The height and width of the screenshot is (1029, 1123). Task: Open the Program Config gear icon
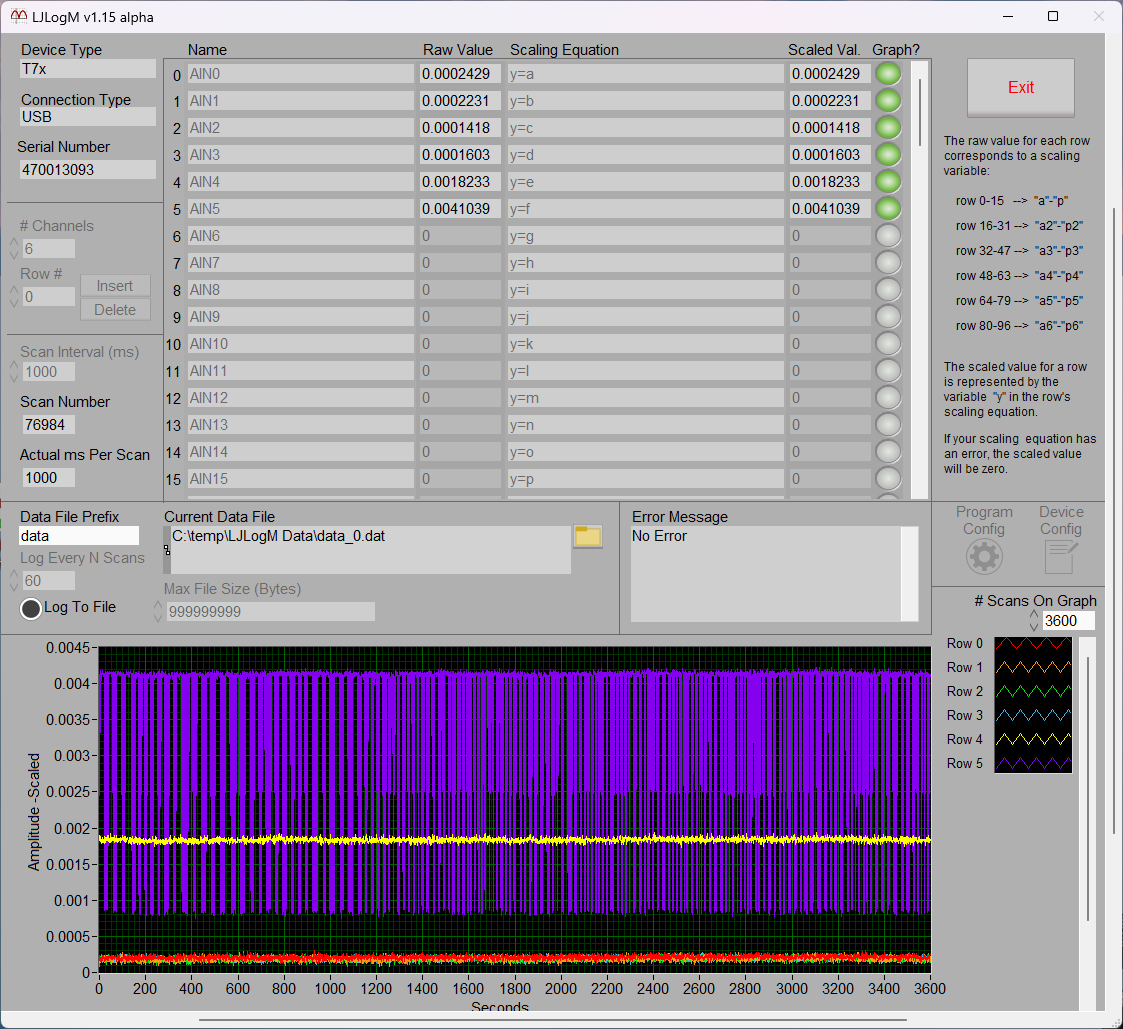pyautogui.click(x=984, y=556)
